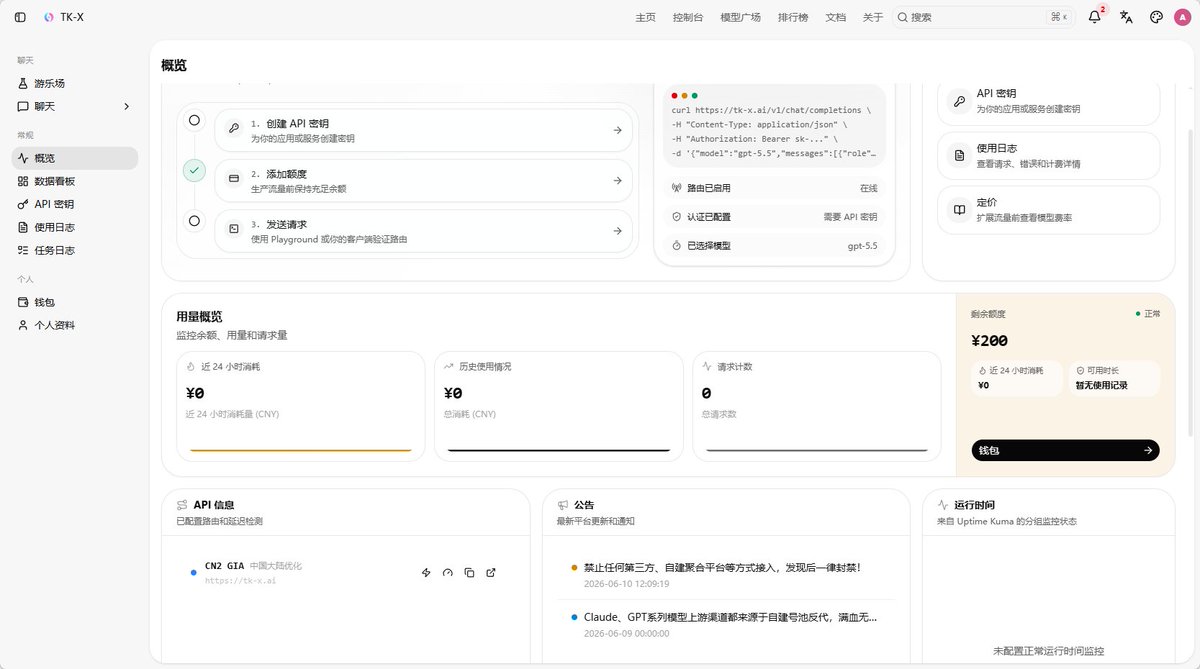This screenshot has width=1200, height=669.
Task: Click the ¥200 remaining balance value
Action: coord(990,341)
